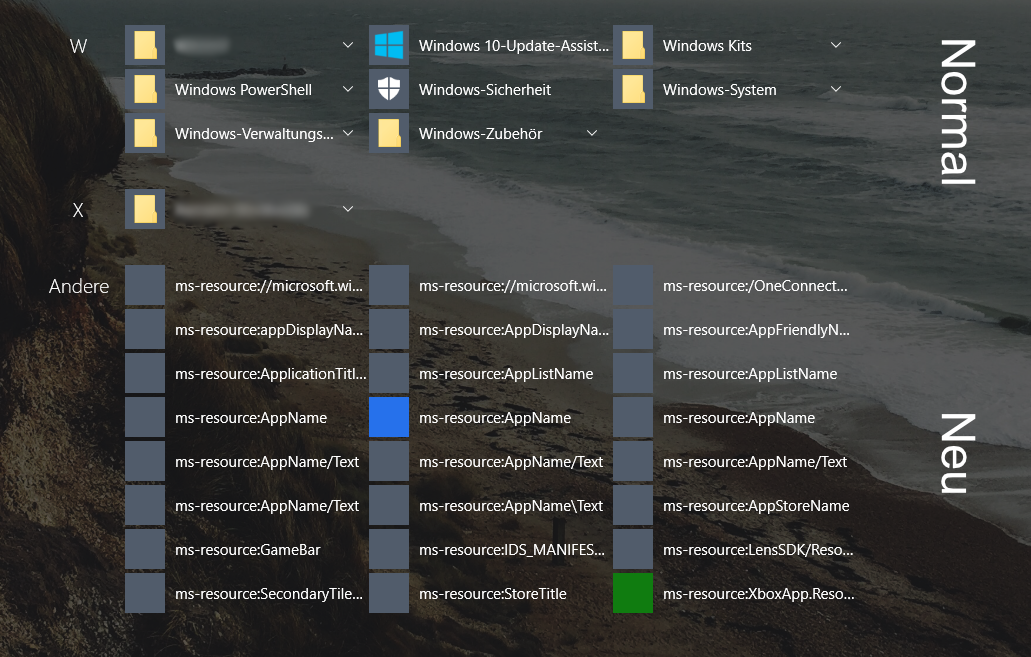Click the Andere group header

pos(79,286)
